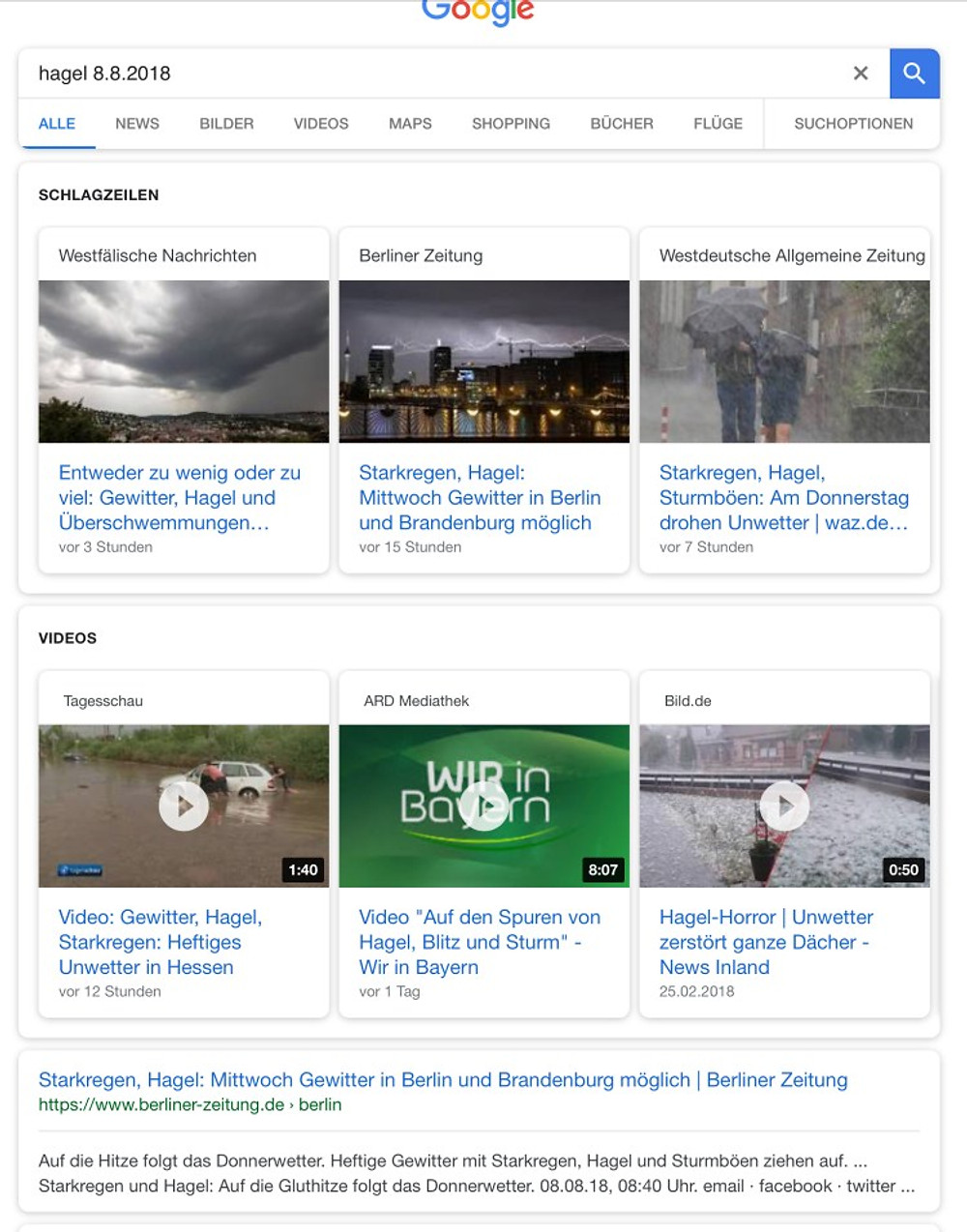967x1232 pixels.
Task: Switch to the NEWS tab
Action: coord(137,124)
